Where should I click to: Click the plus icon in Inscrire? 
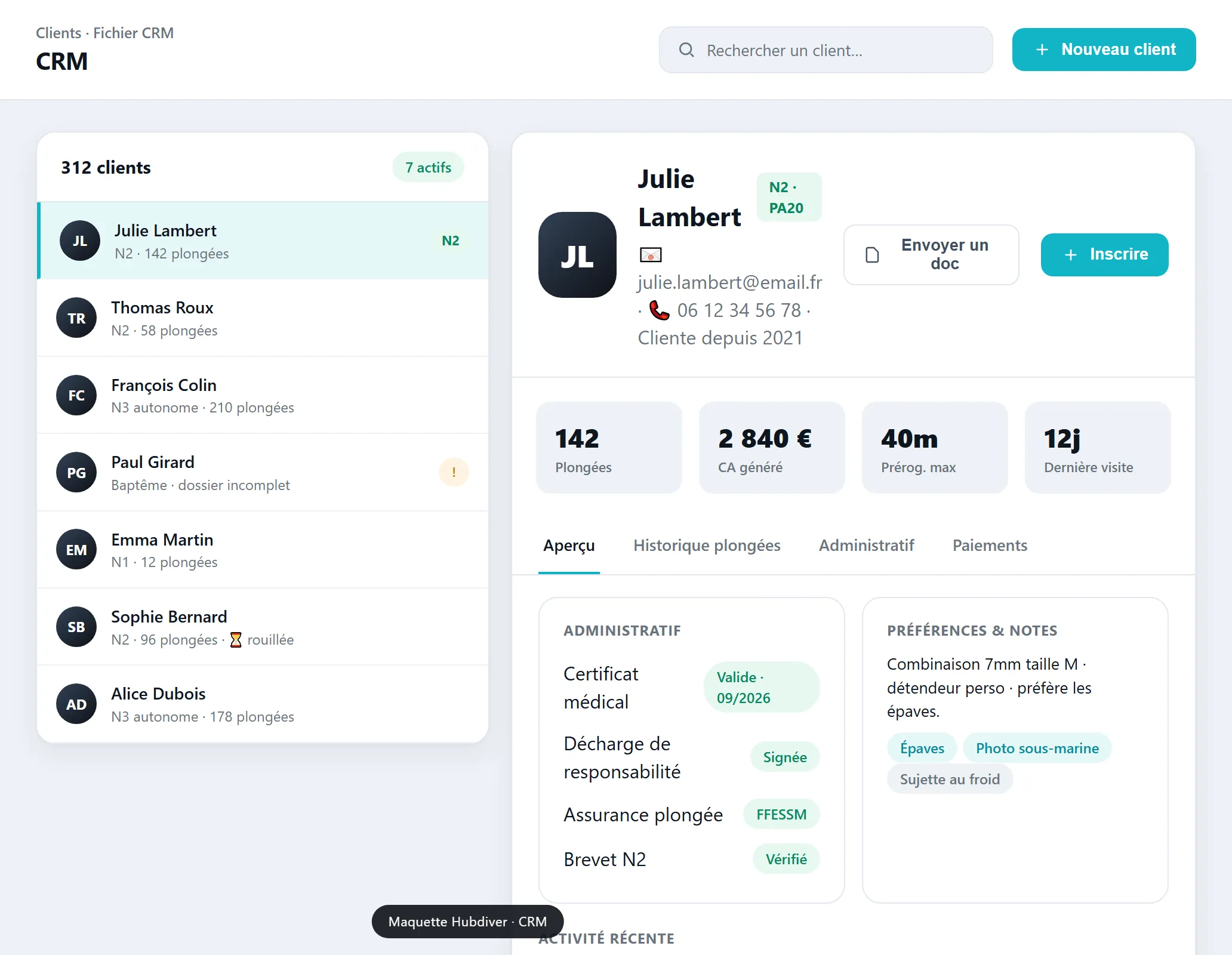click(x=1071, y=255)
